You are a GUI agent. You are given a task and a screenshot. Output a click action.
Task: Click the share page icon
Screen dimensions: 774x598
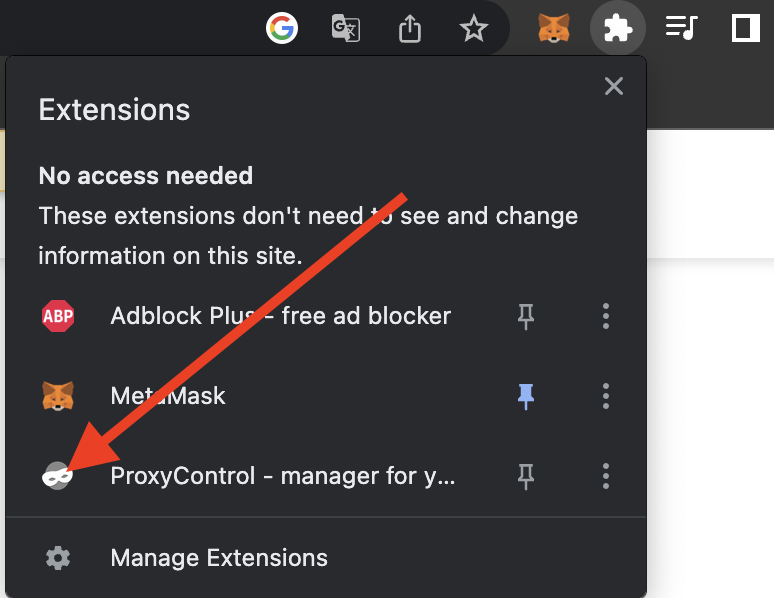pos(410,28)
